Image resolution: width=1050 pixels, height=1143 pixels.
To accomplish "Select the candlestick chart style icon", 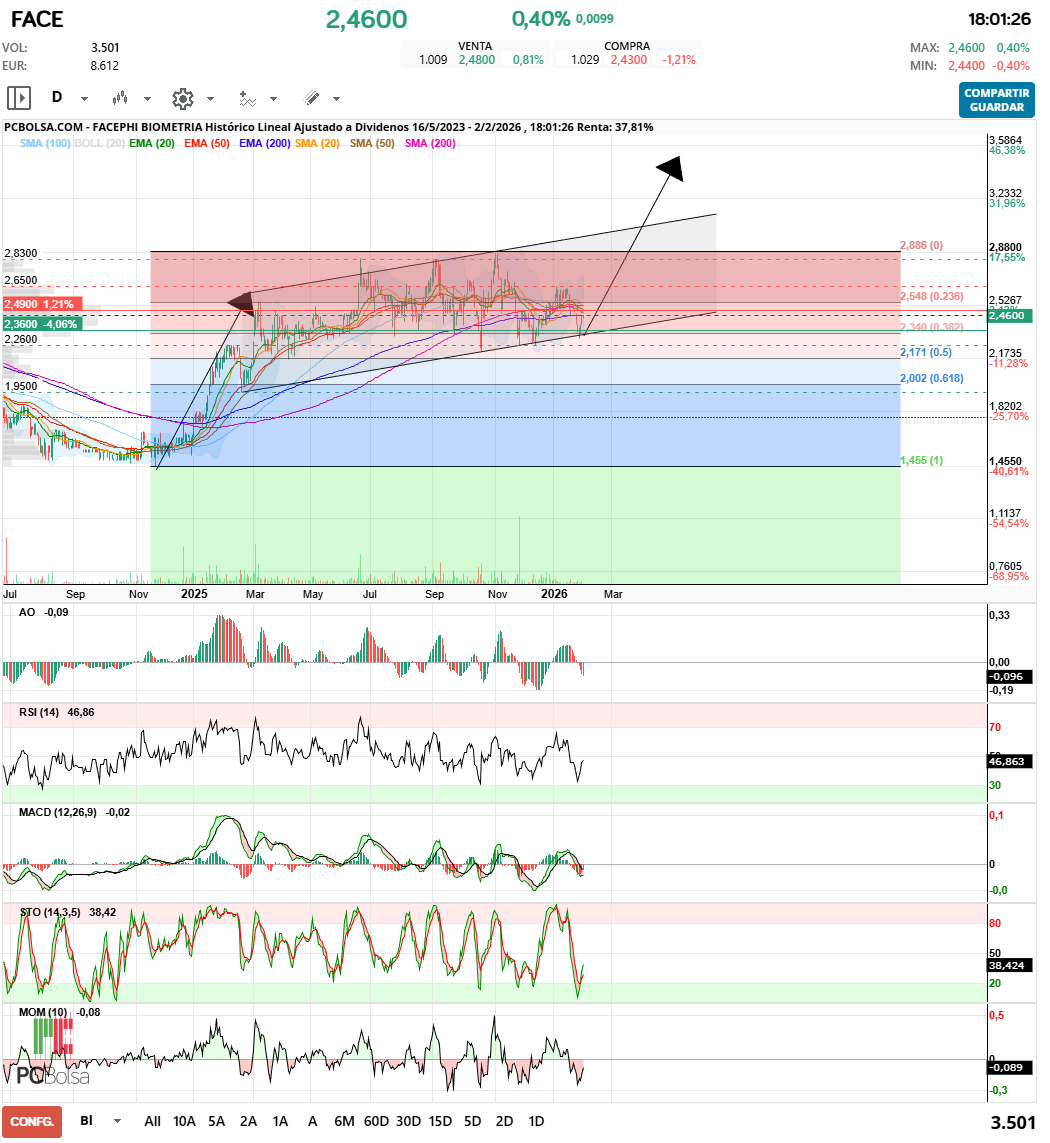I will 119,97.
